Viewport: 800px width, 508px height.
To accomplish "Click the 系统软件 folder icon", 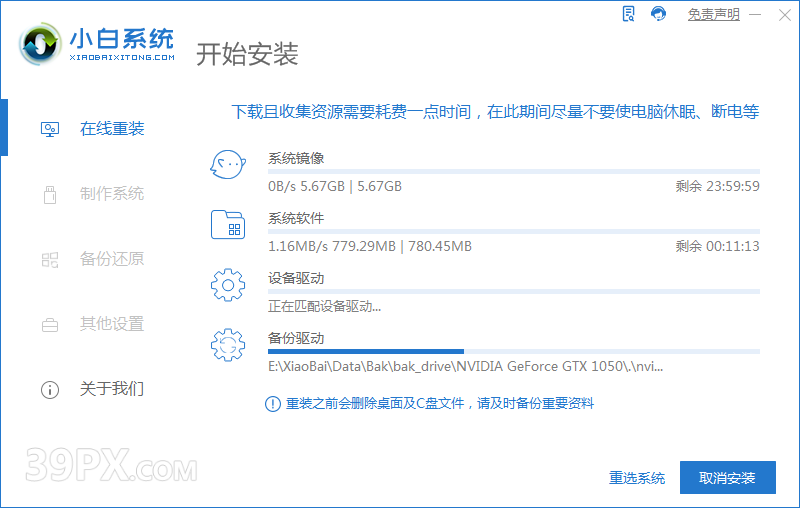I will pyautogui.click(x=227, y=224).
